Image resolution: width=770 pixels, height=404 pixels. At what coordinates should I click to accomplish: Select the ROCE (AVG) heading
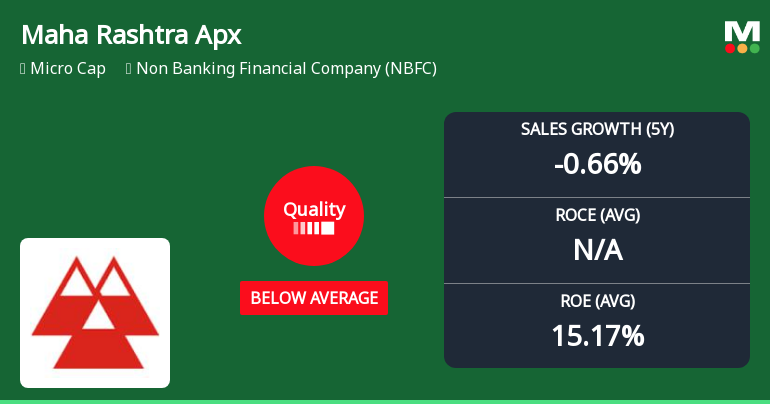coord(597,215)
